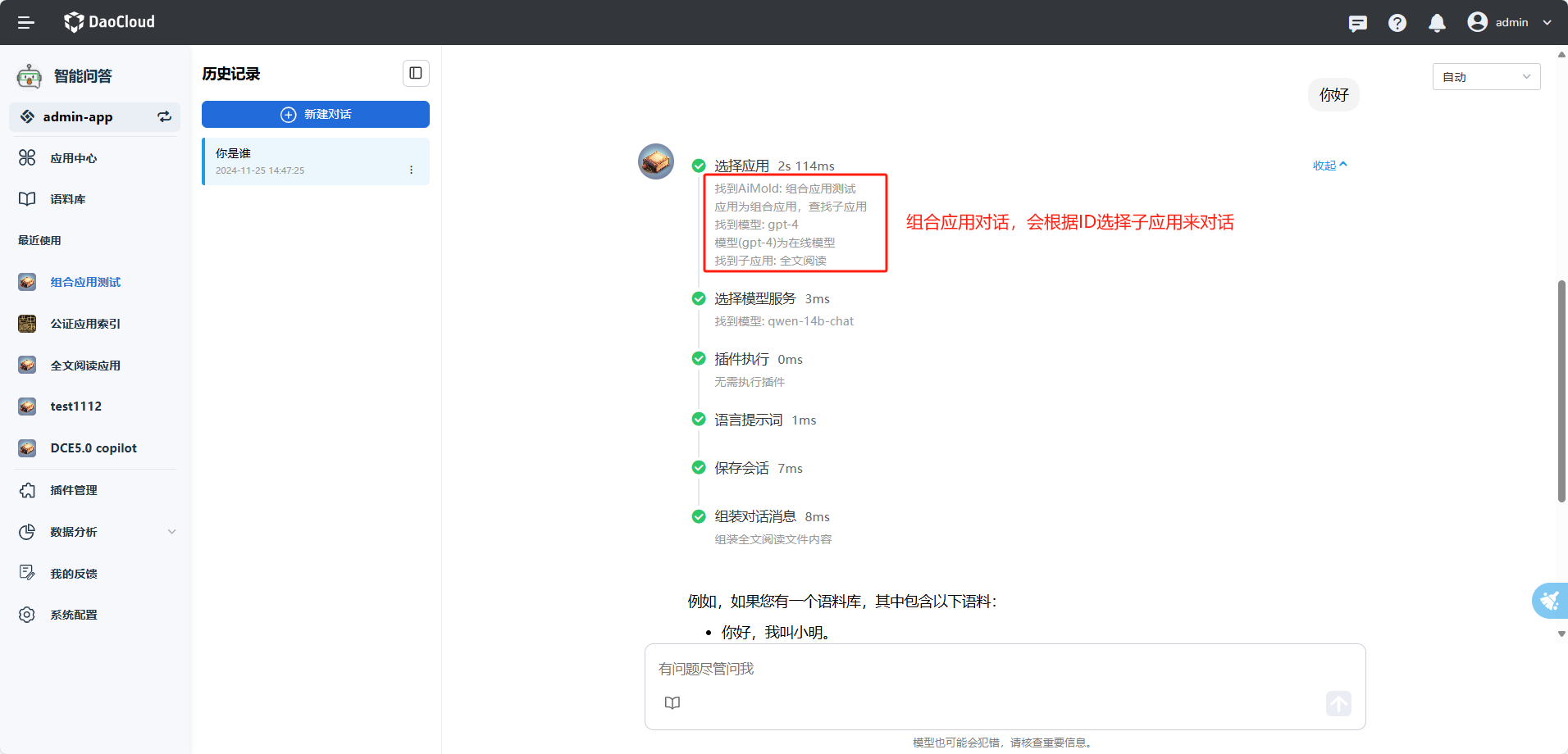This screenshot has height=754, width=1568.
Task: Open the notifications bell
Action: (x=1437, y=23)
